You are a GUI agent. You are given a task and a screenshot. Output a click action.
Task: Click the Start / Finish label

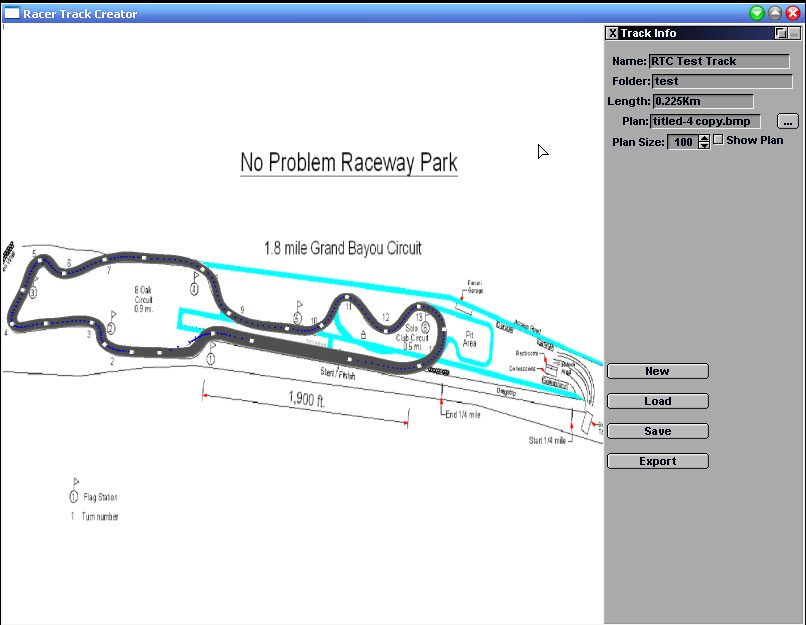[x=338, y=373]
